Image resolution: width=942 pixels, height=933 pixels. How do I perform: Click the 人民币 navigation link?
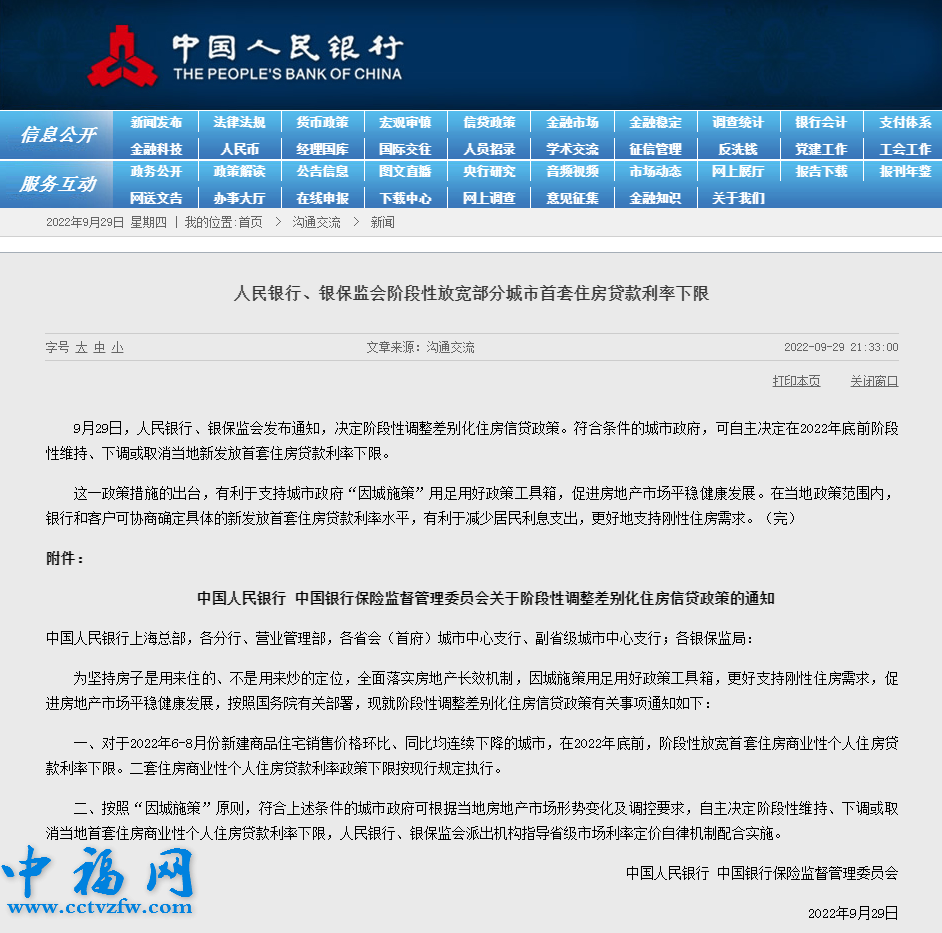[239, 149]
